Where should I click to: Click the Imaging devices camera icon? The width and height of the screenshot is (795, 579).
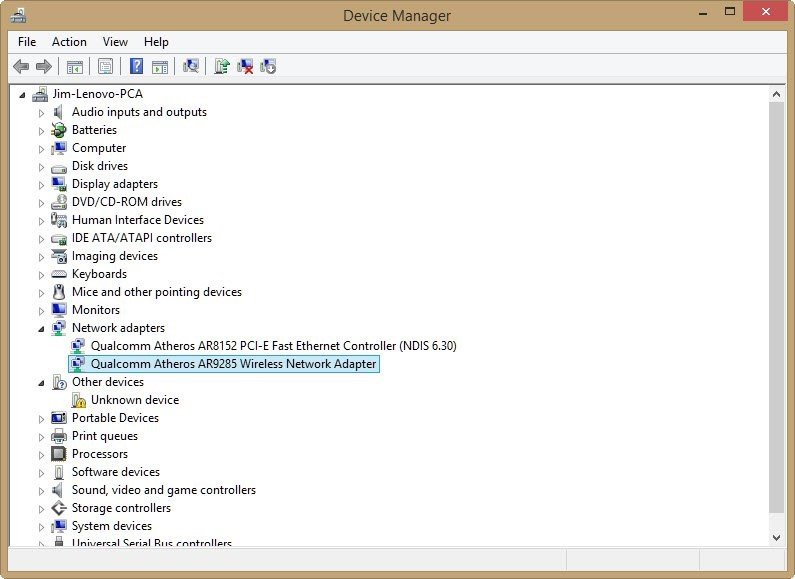click(59, 256)
